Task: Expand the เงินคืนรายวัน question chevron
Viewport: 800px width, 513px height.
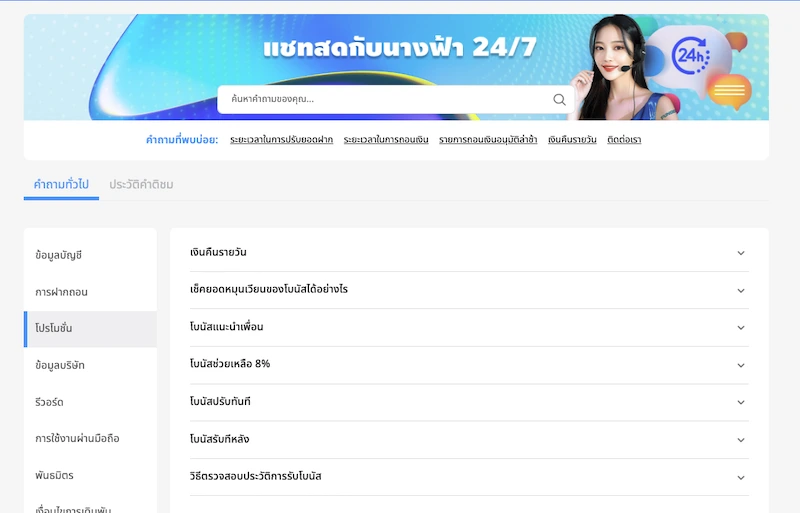Action: coord(741,253)
